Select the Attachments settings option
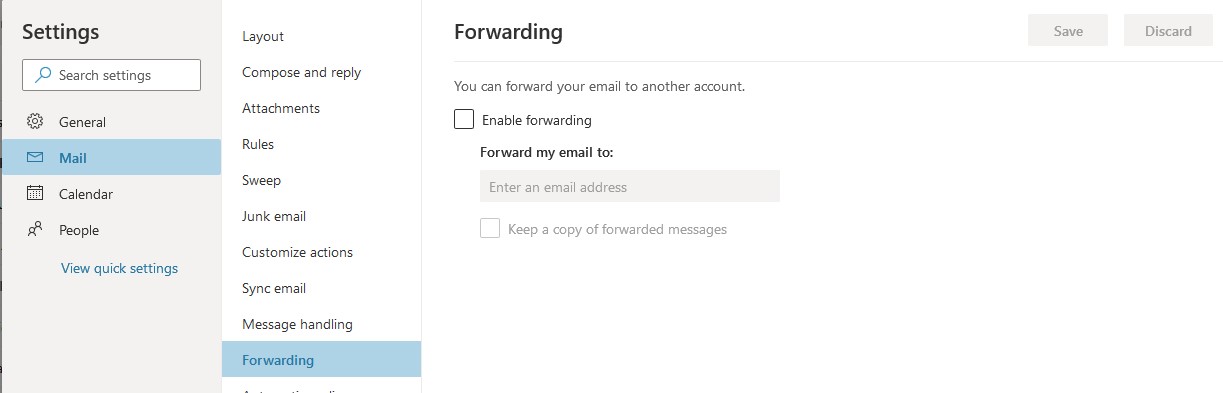The height and width of the screenshot is (393, 1223). 281,108
